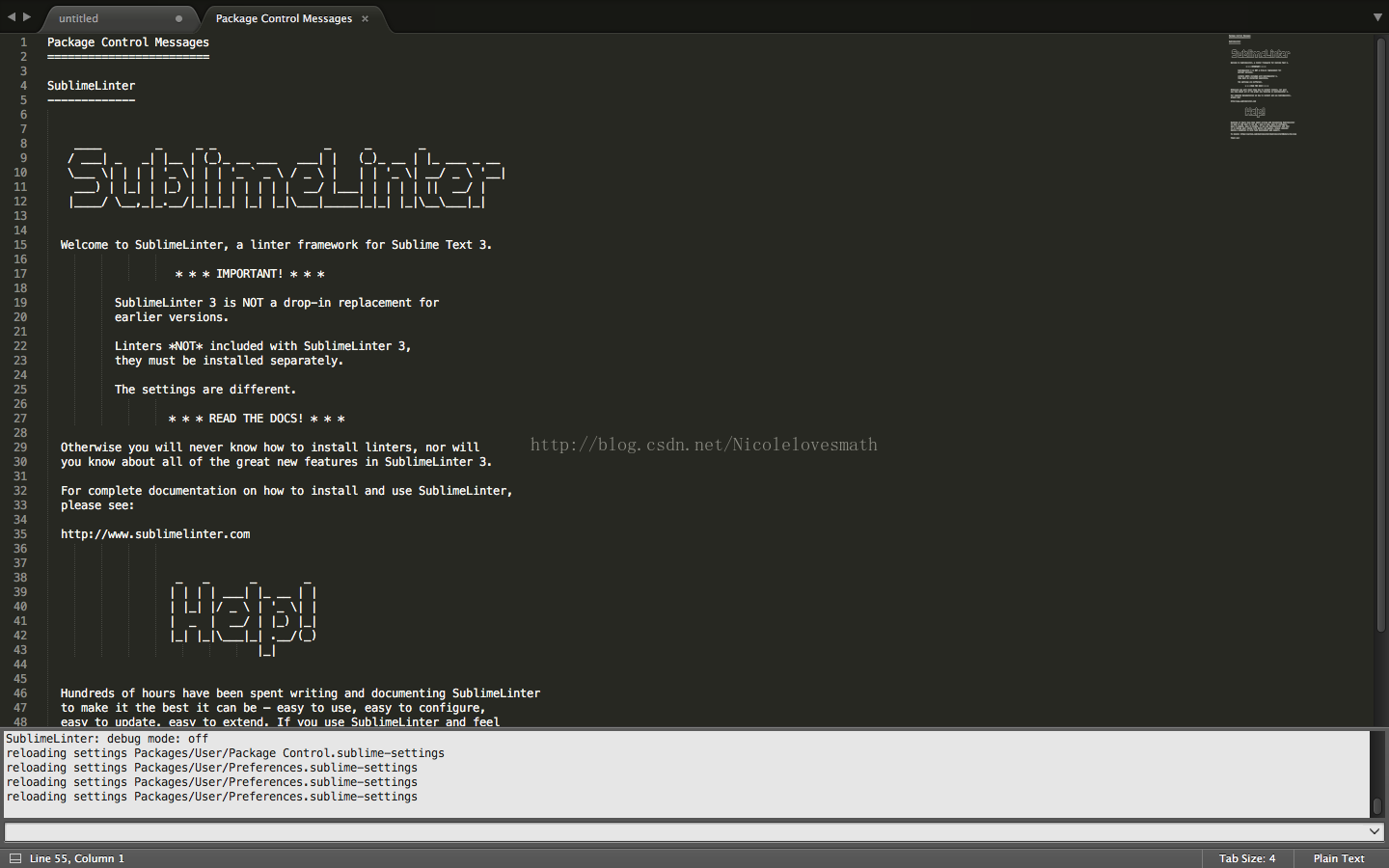The image size is (1389, 868).
Task: Click the 'SublimeLinter' heading on line 4
Action: click(91, 86)
